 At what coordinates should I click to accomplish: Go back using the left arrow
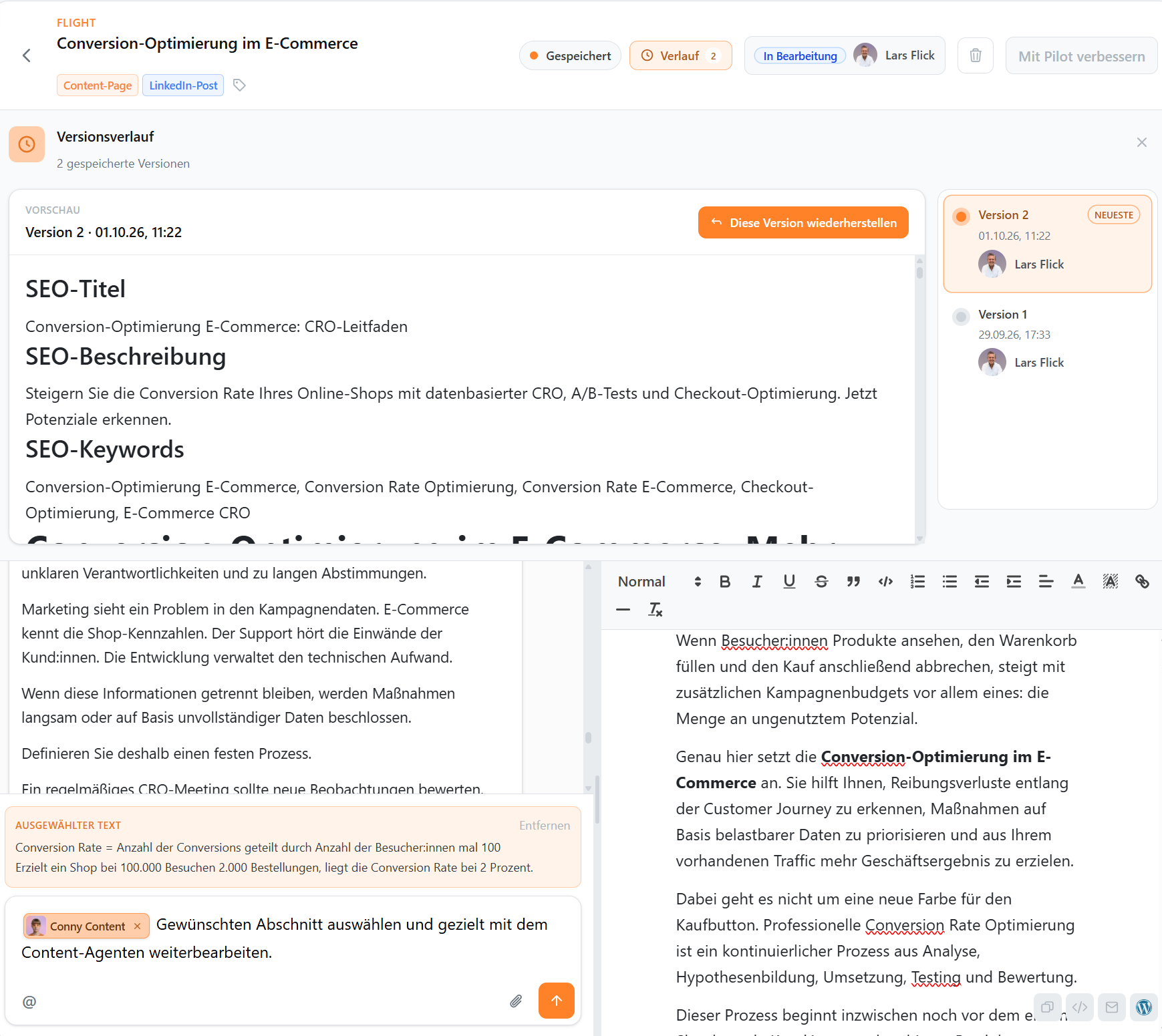pos(27,55)
